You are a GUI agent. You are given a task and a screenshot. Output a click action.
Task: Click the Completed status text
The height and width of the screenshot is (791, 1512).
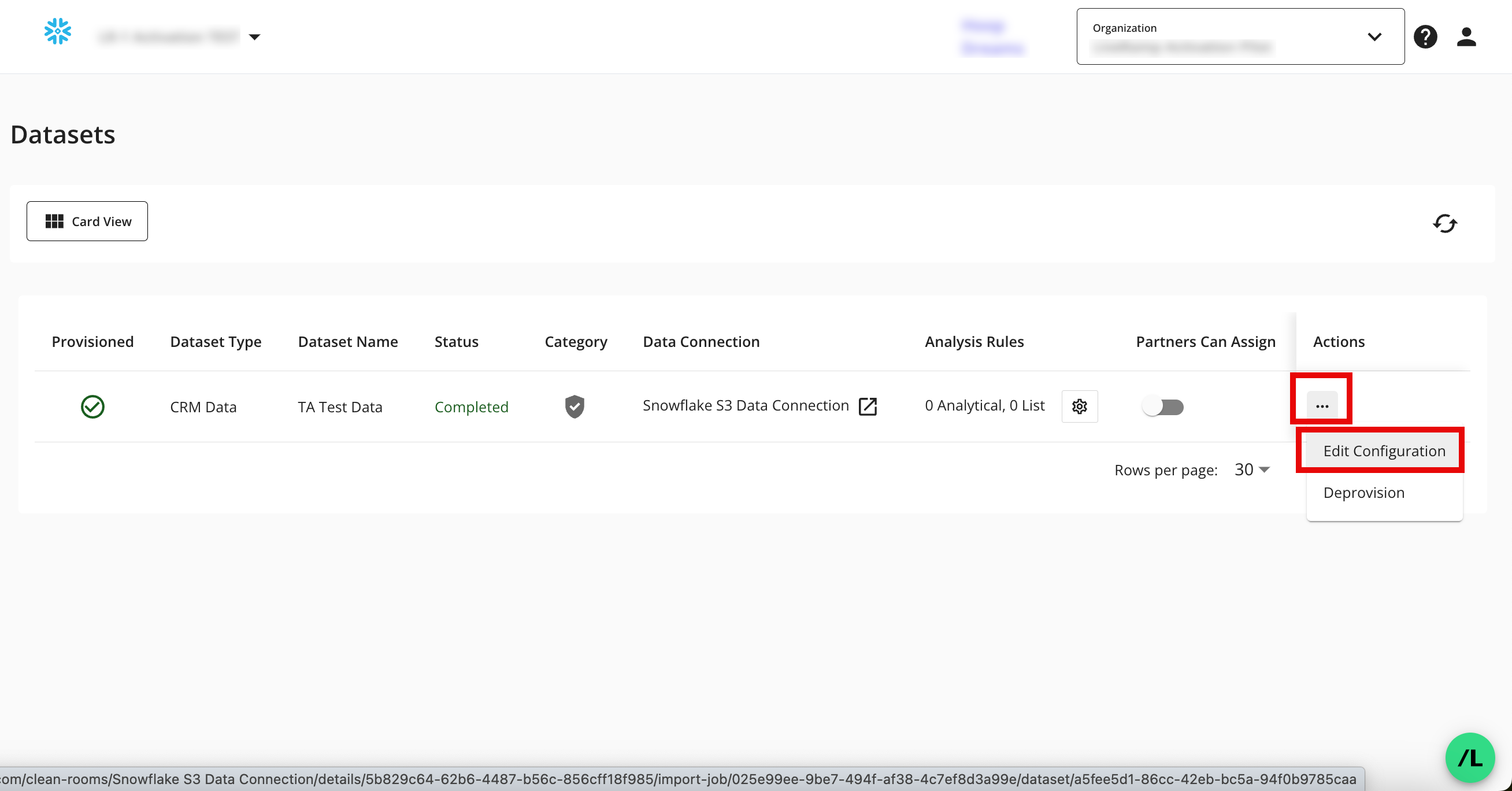470,407
